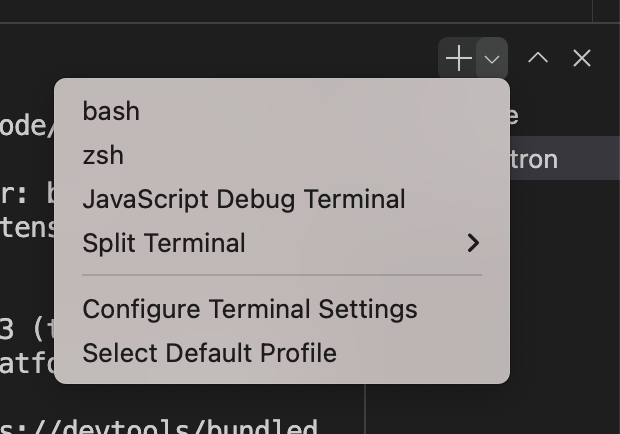Open the launch profile chevron next to plus
The height and width of the screenshot is (434, 620).
pos(491,59)
